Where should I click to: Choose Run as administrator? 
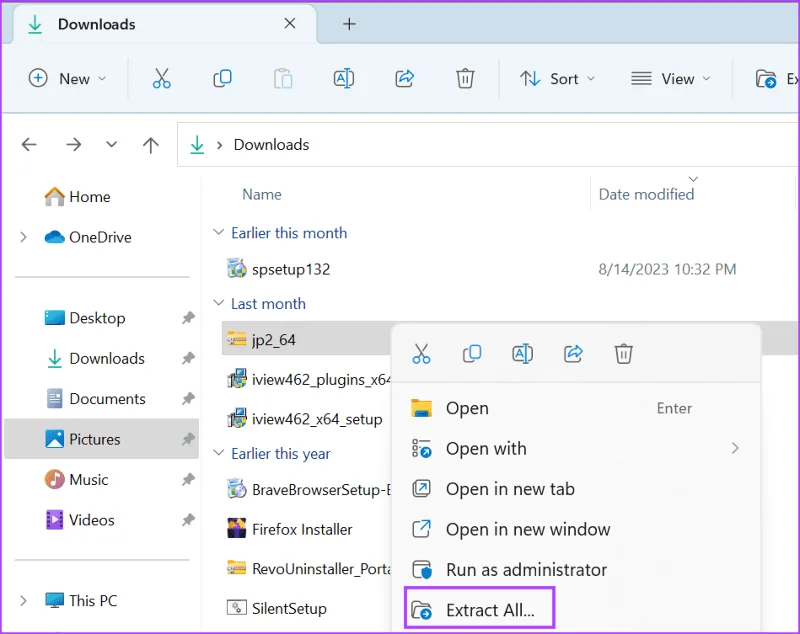(576, 569)
